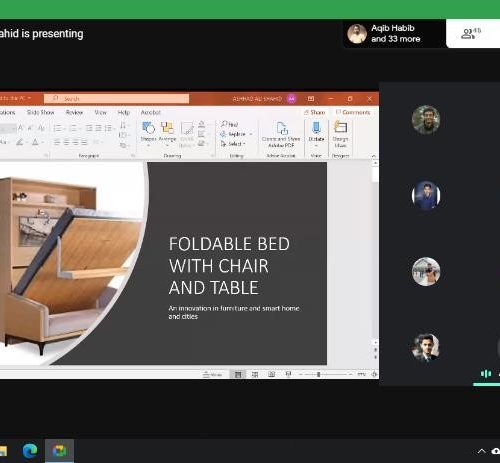Click Create and Share Adobe PDF icon
Screen dimensions: 500x463
coord(281,133)
